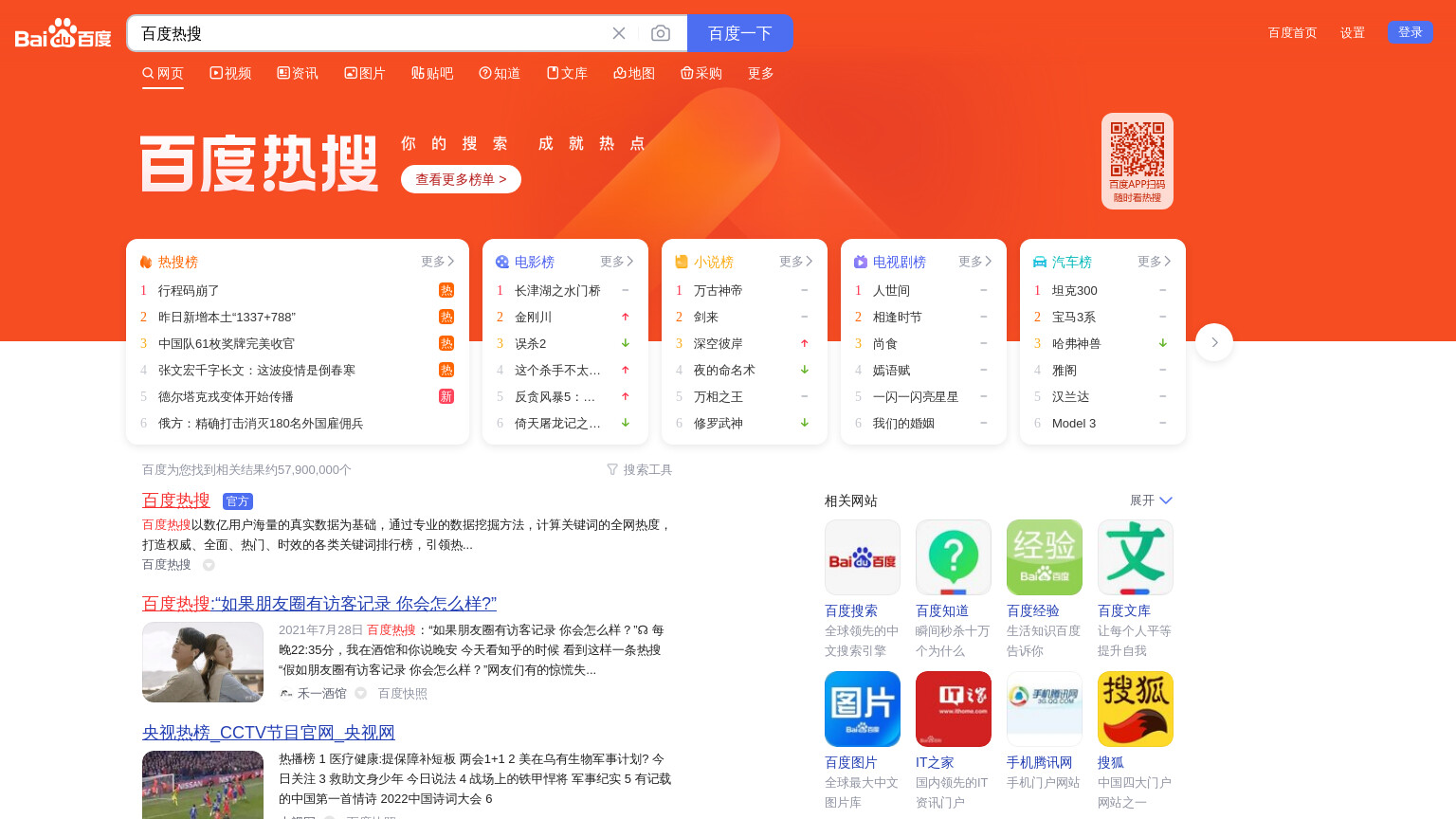1456x819 pixels.
Task: Expand dropdown next to 百度热搜 source
Action: (209, 565)
